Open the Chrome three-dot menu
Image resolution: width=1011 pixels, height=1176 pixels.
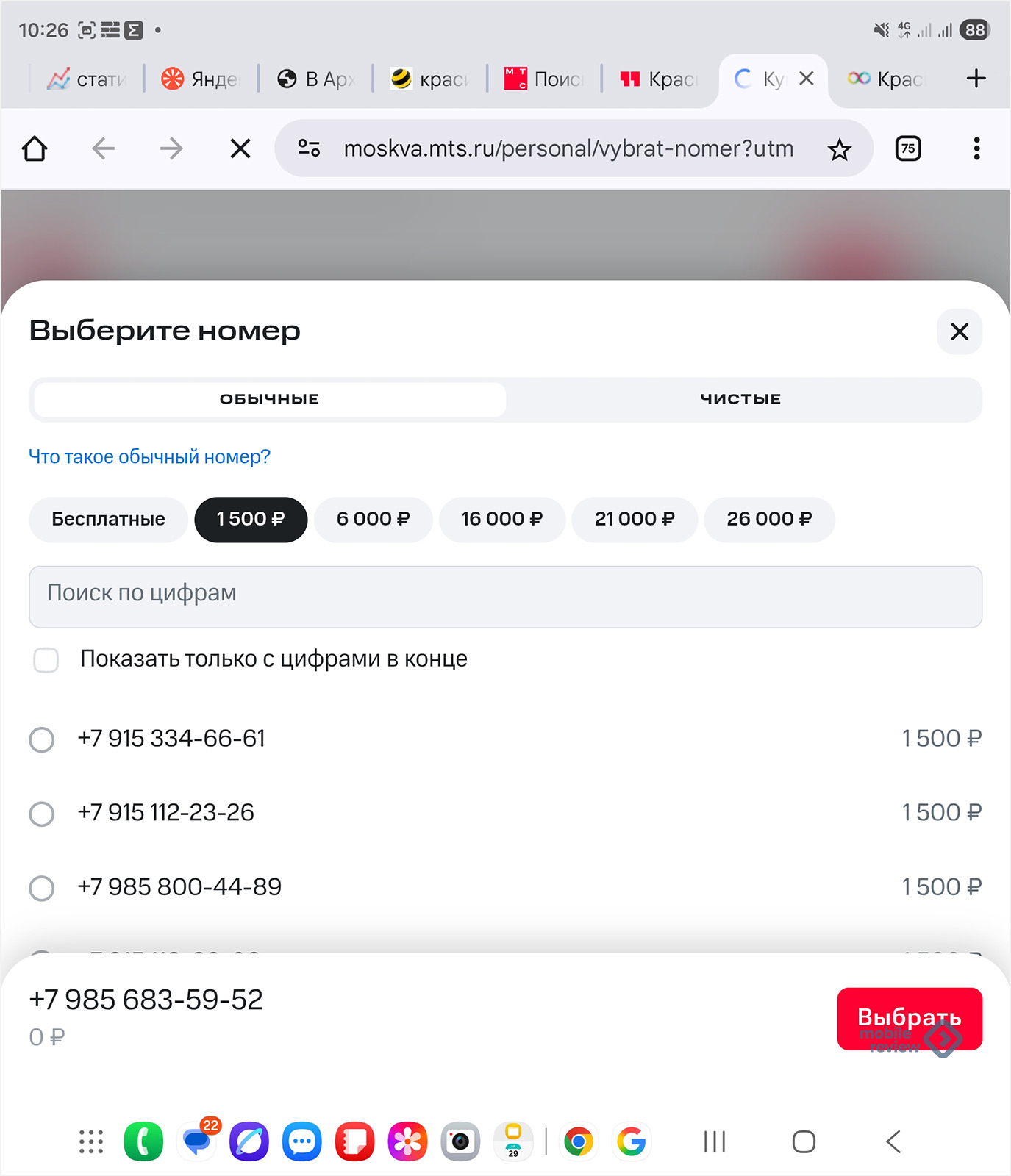click(x=976, y=149)
